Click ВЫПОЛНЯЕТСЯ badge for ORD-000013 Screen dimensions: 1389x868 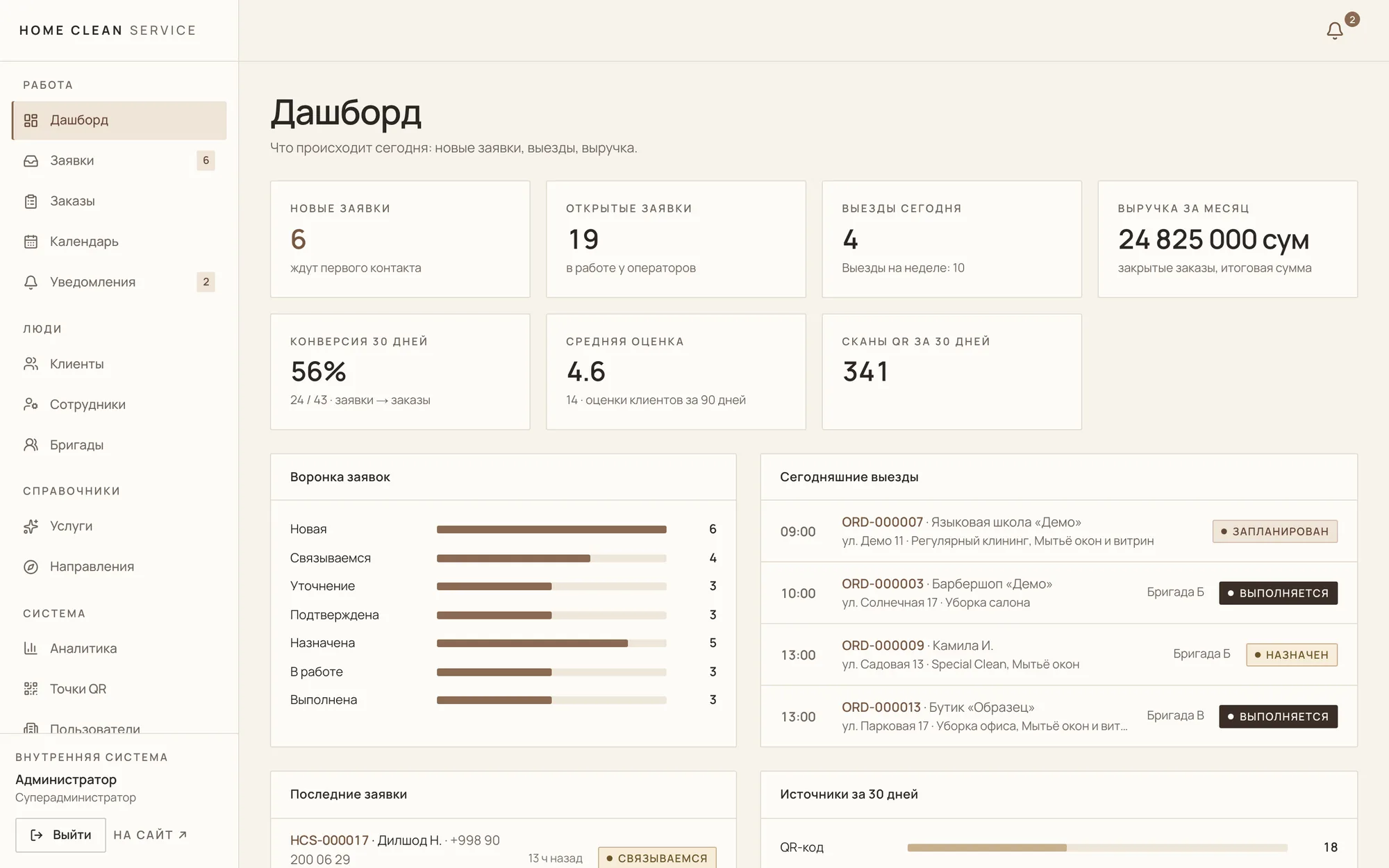point(1278,717)
